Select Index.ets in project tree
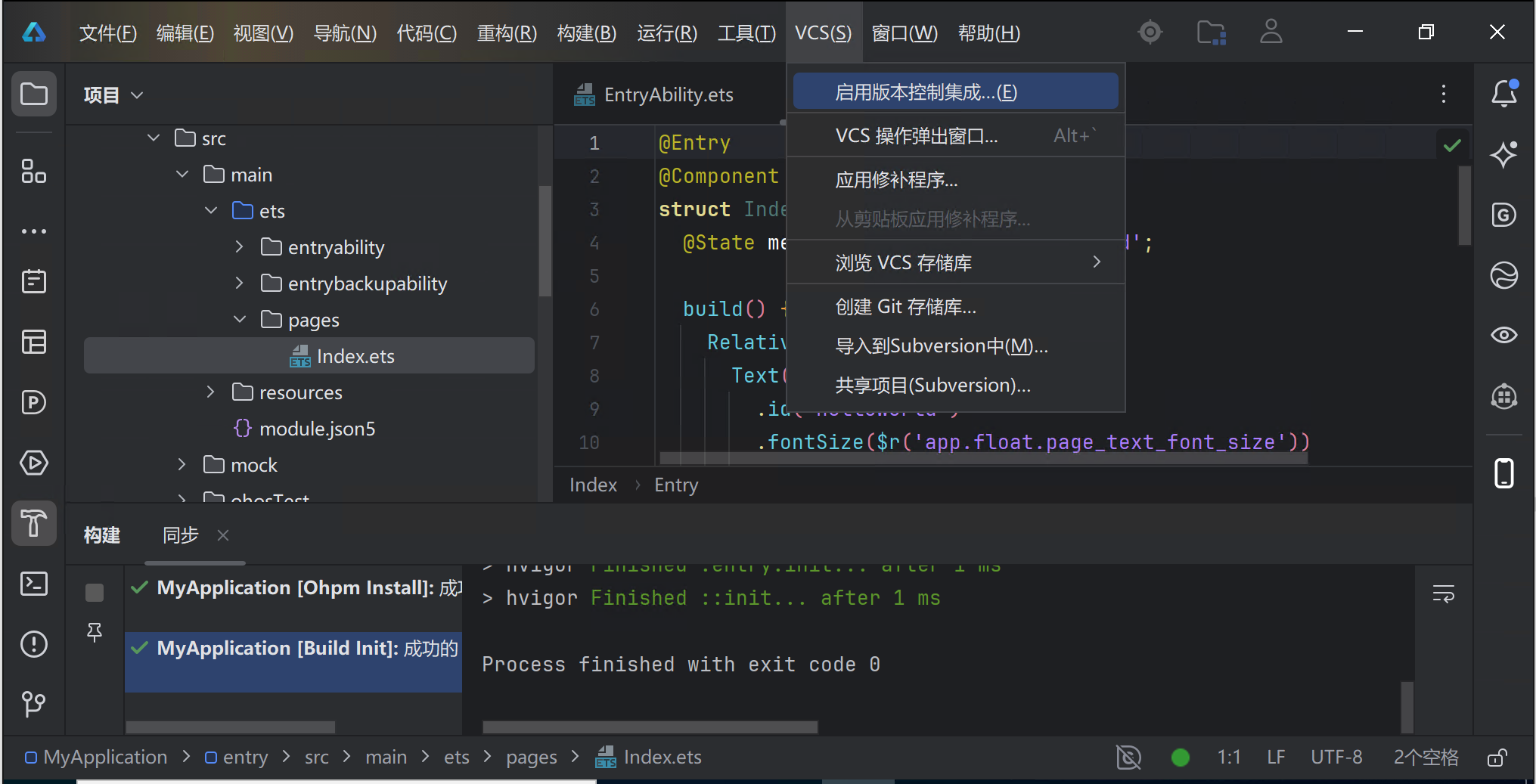1536x784 pixels. [309, 355]
